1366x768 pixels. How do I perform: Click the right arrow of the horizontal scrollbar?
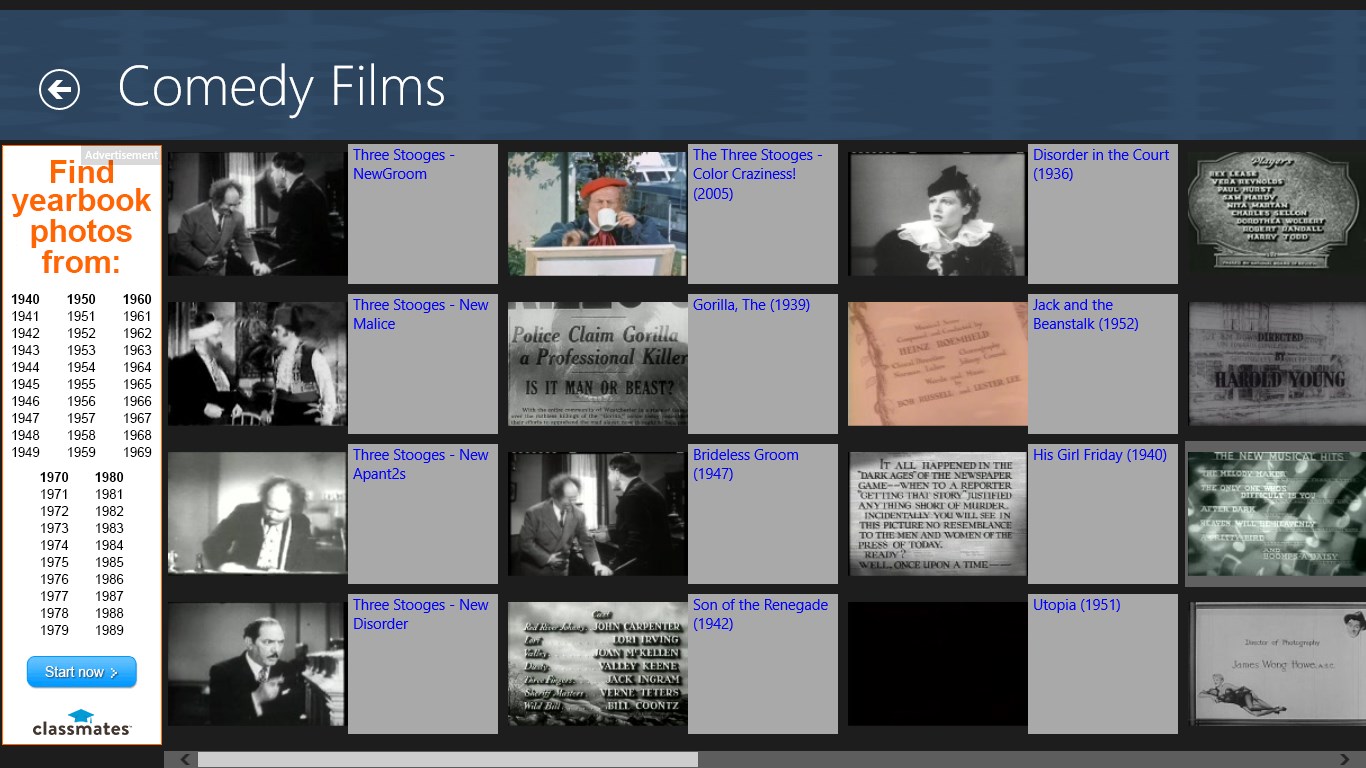pos(1346,760)
